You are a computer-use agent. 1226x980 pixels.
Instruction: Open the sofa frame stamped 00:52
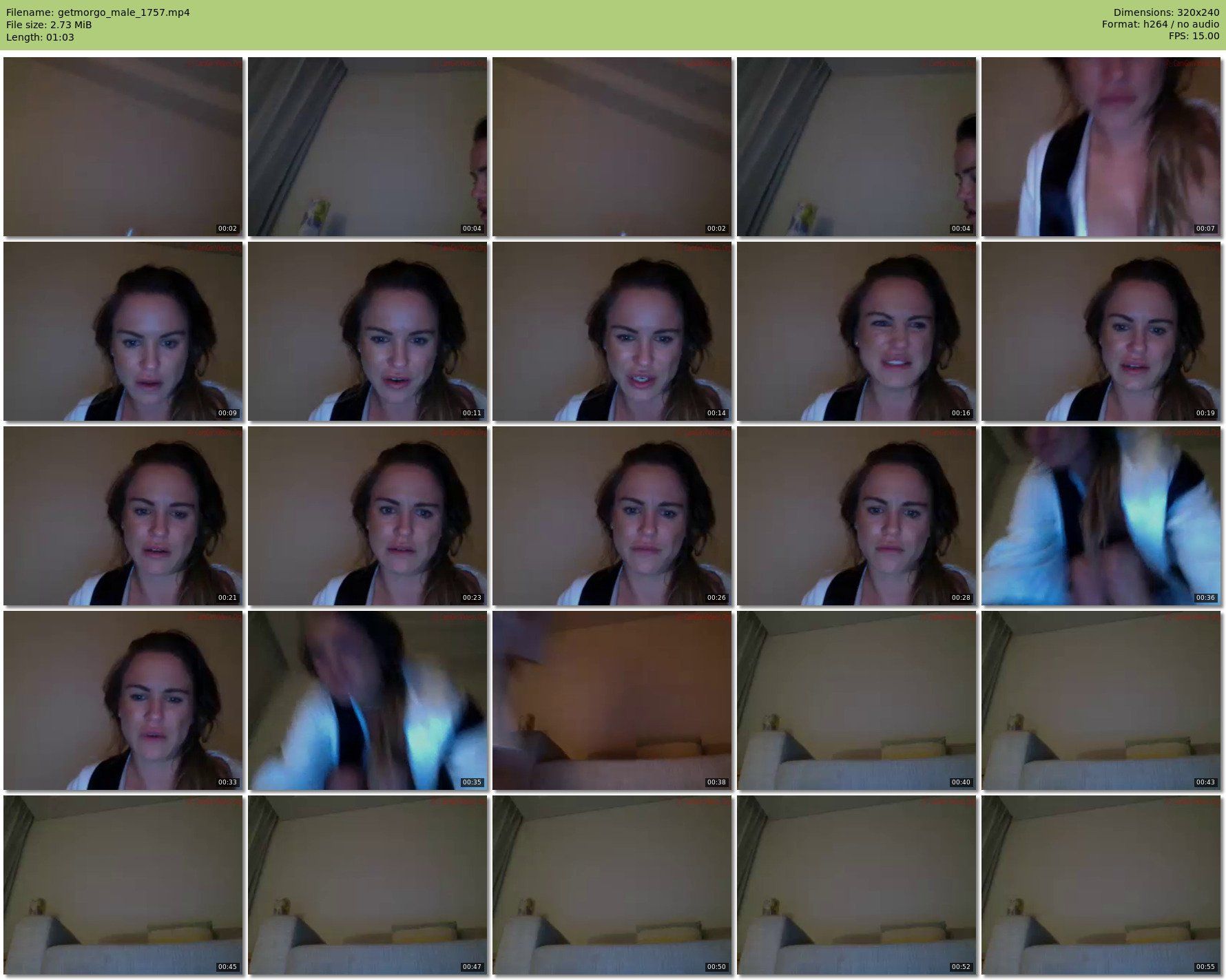(x=856, y=885)
